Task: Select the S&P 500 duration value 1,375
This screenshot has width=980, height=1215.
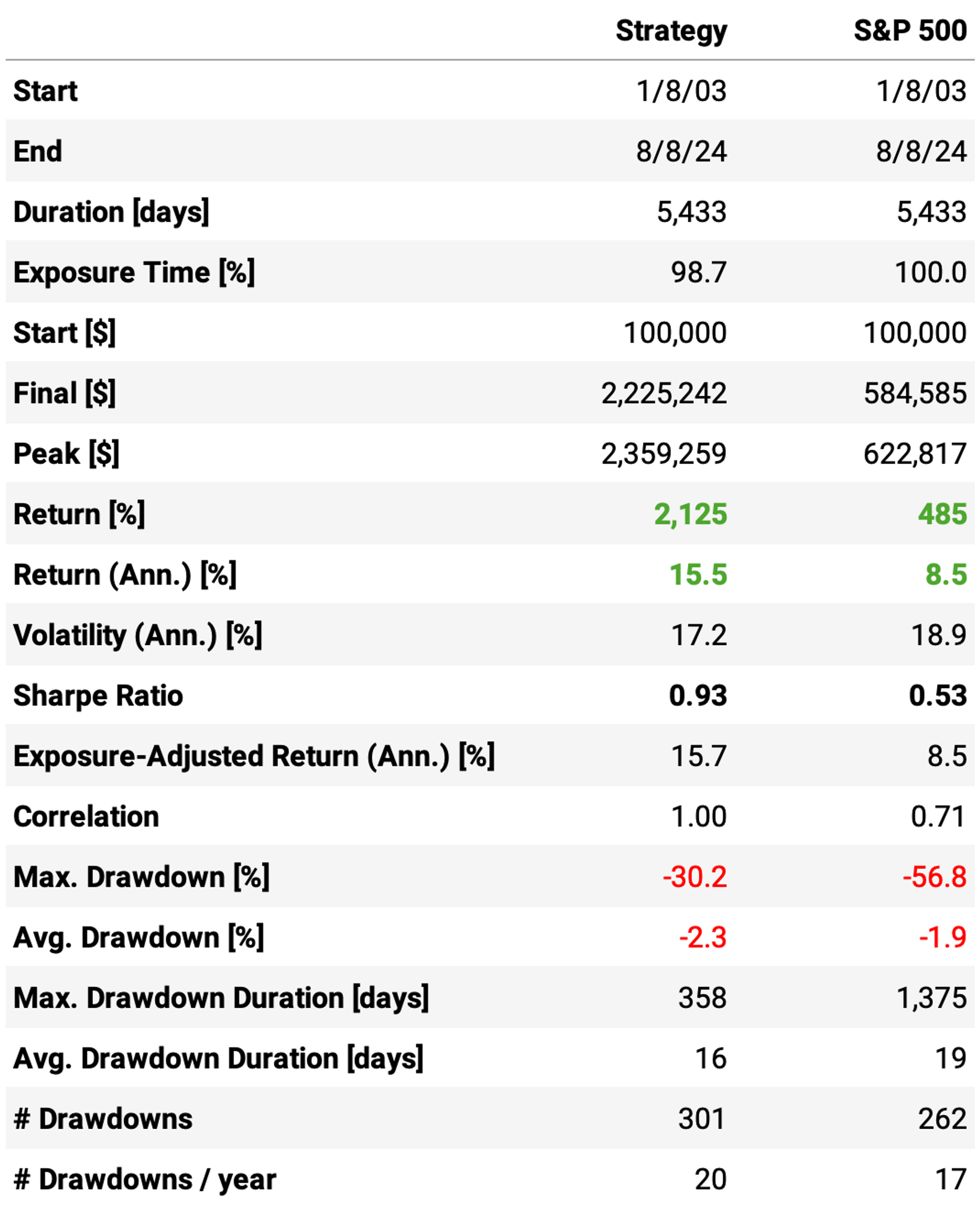Action: pyautogui.click(x=931, y=997)
